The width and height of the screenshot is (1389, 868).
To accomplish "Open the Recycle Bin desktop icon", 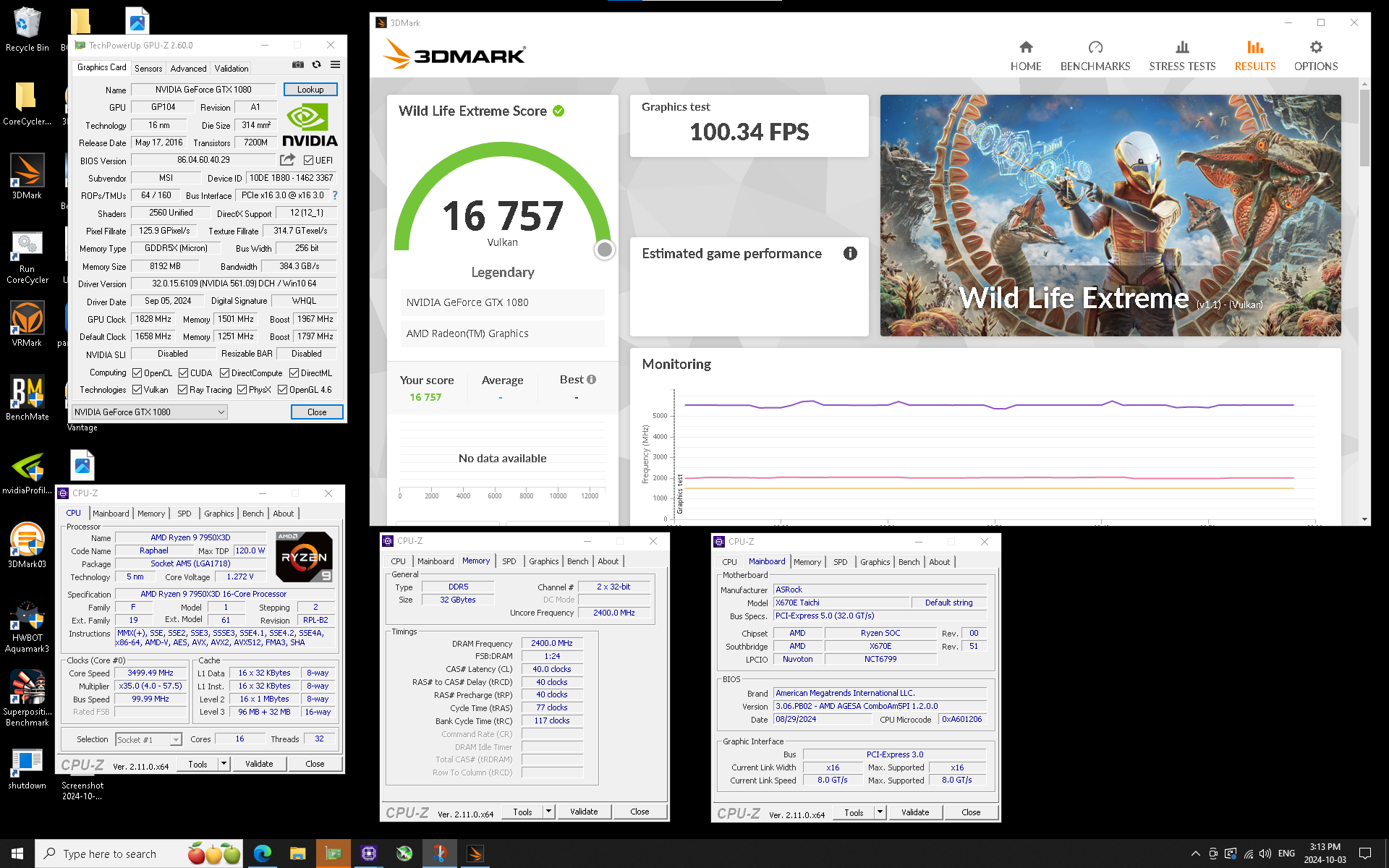I will pyautogui.click(x=27, y=30).
